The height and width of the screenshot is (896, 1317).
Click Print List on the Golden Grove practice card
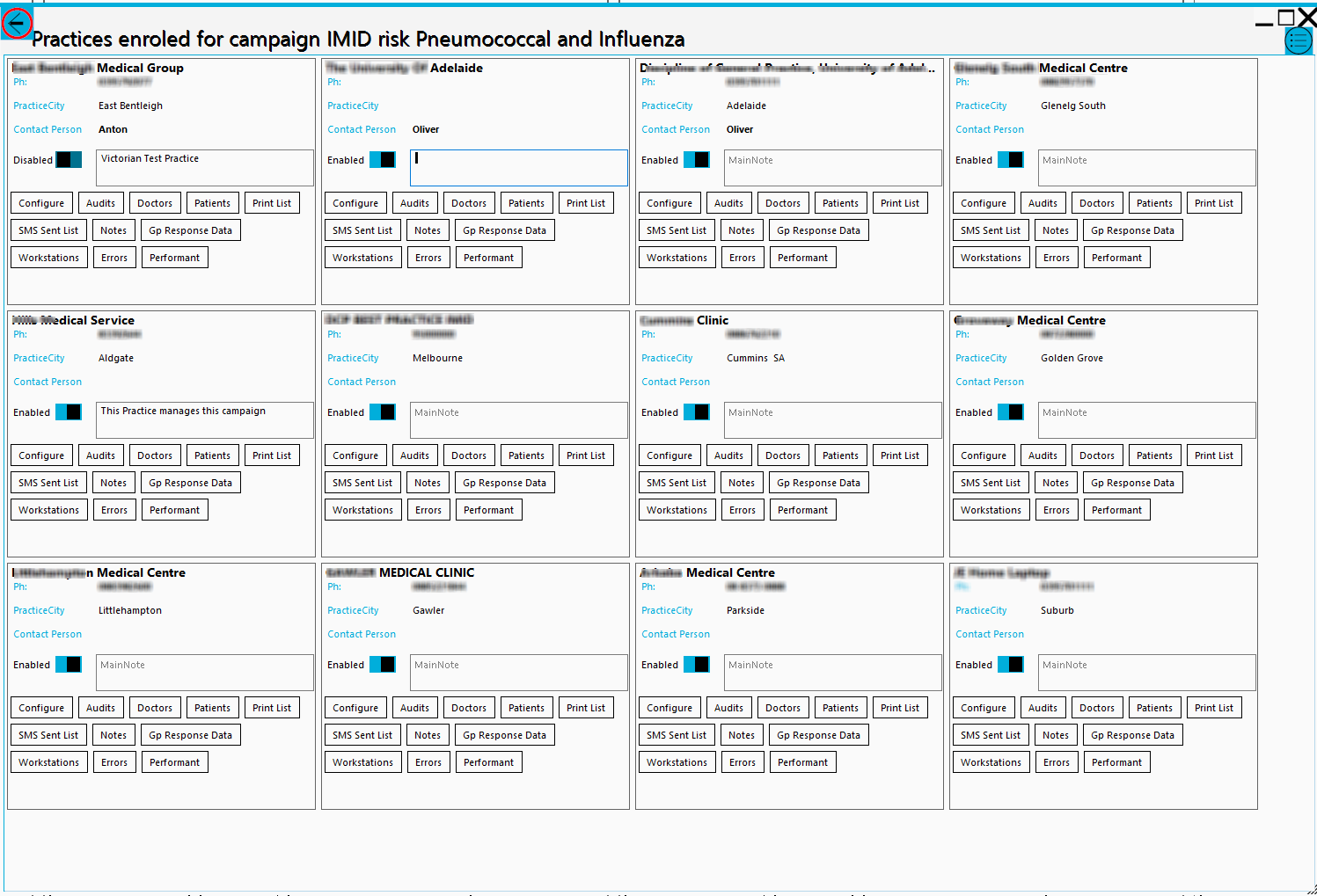pyautogui.click(x=1214, y=455)
